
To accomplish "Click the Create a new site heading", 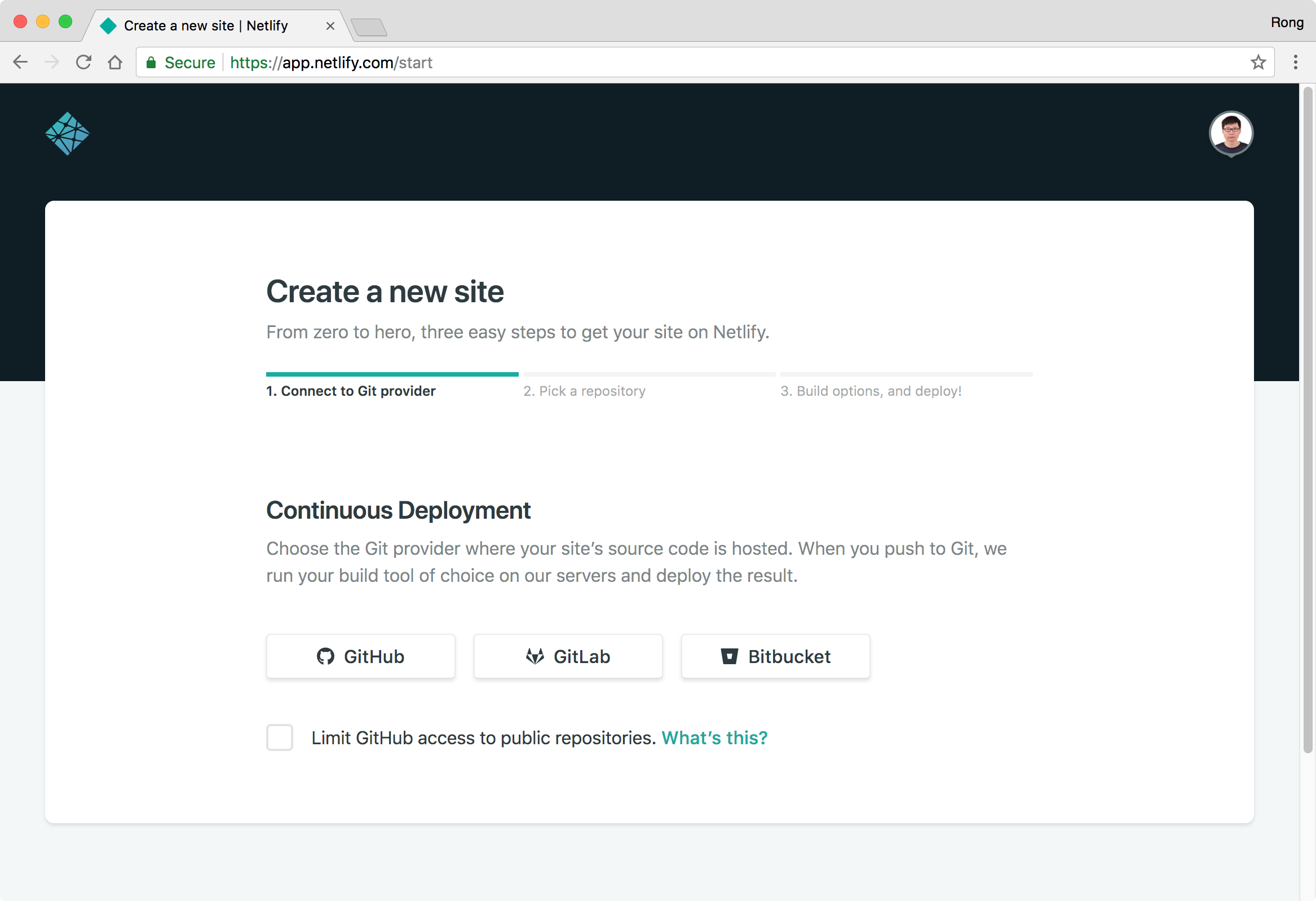I will (385, 291).
